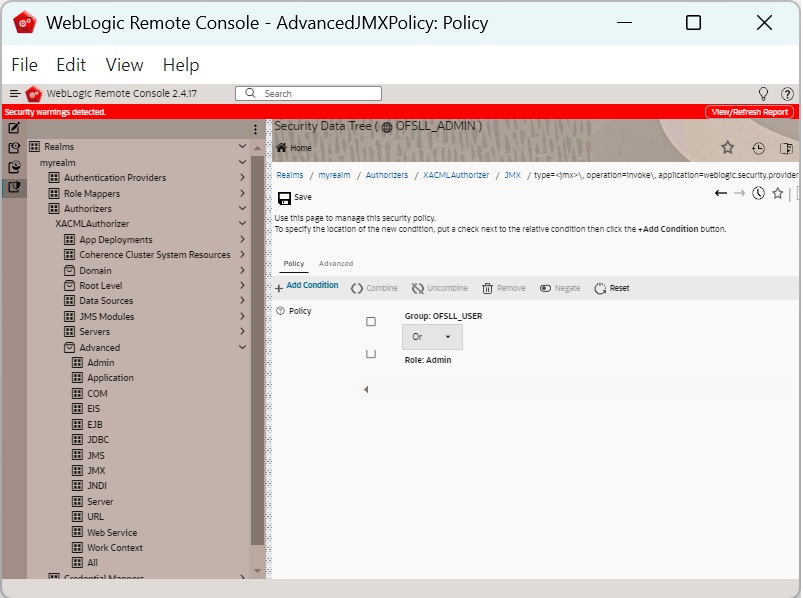Expand App Deployments chevron
803x598 pixels.
click(x=242, y=239)
